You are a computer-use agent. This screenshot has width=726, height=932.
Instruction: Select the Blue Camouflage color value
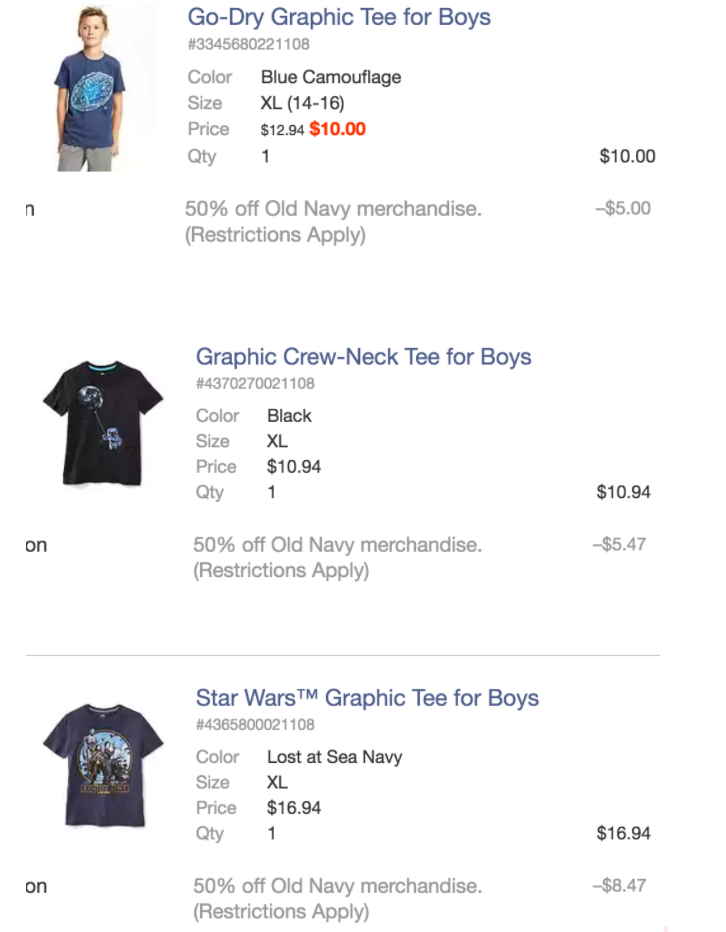(x=330, y=77)
